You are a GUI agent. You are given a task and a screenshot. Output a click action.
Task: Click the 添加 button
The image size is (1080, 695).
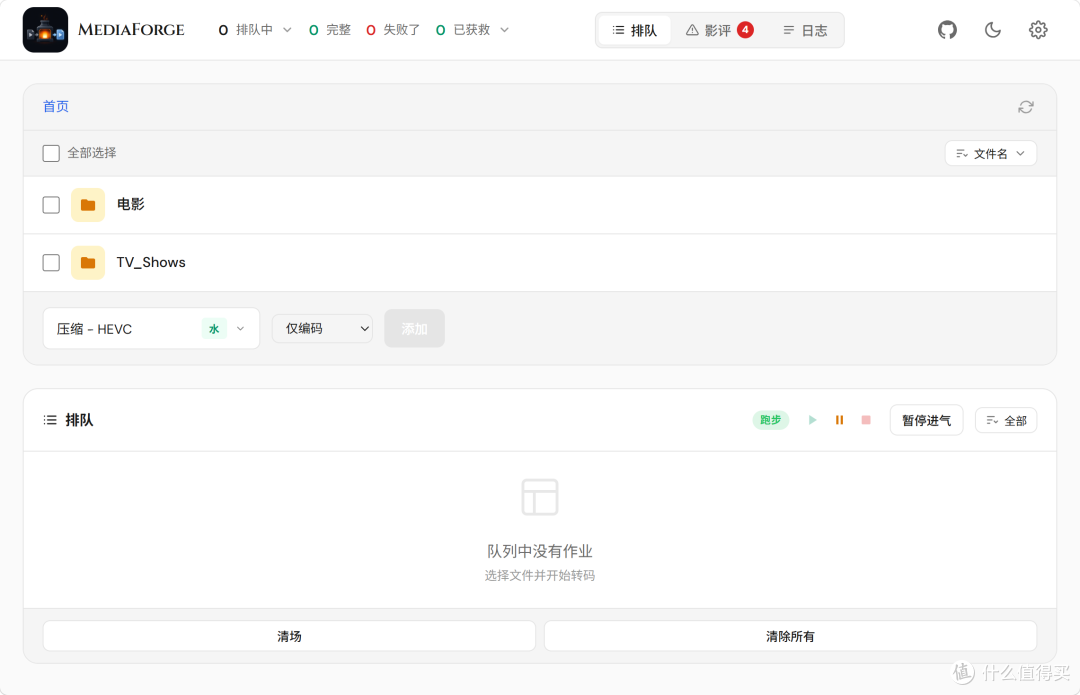(414, 329)
